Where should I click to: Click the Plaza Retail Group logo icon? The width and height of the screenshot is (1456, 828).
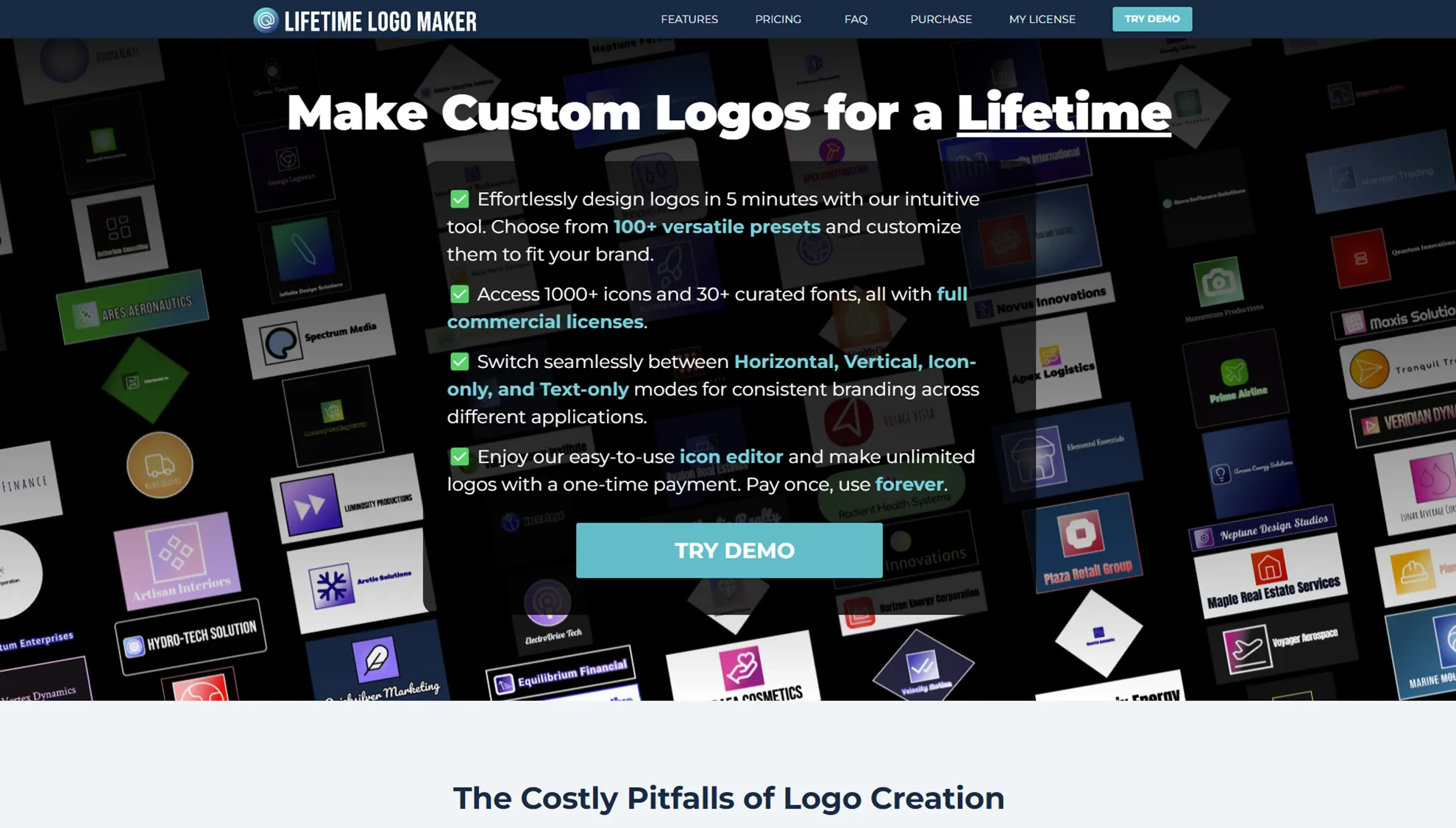coord(1080,533)
